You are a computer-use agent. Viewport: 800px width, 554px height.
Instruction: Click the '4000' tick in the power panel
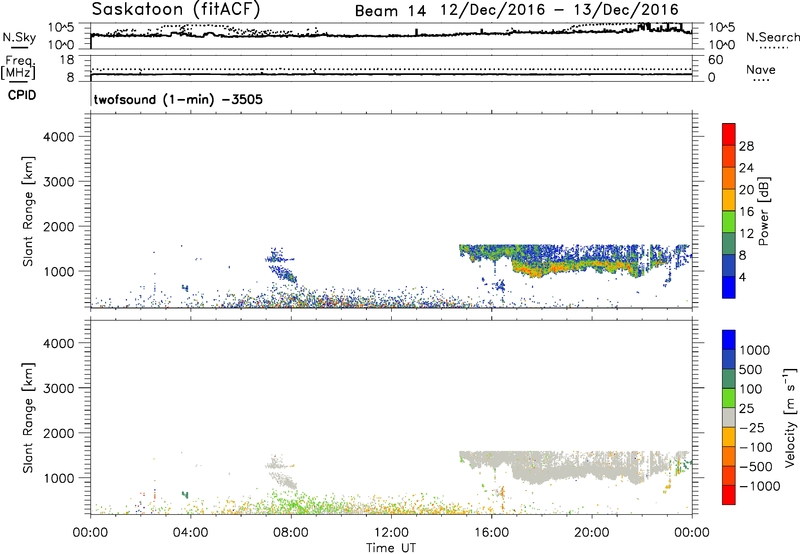click(59, 137)
